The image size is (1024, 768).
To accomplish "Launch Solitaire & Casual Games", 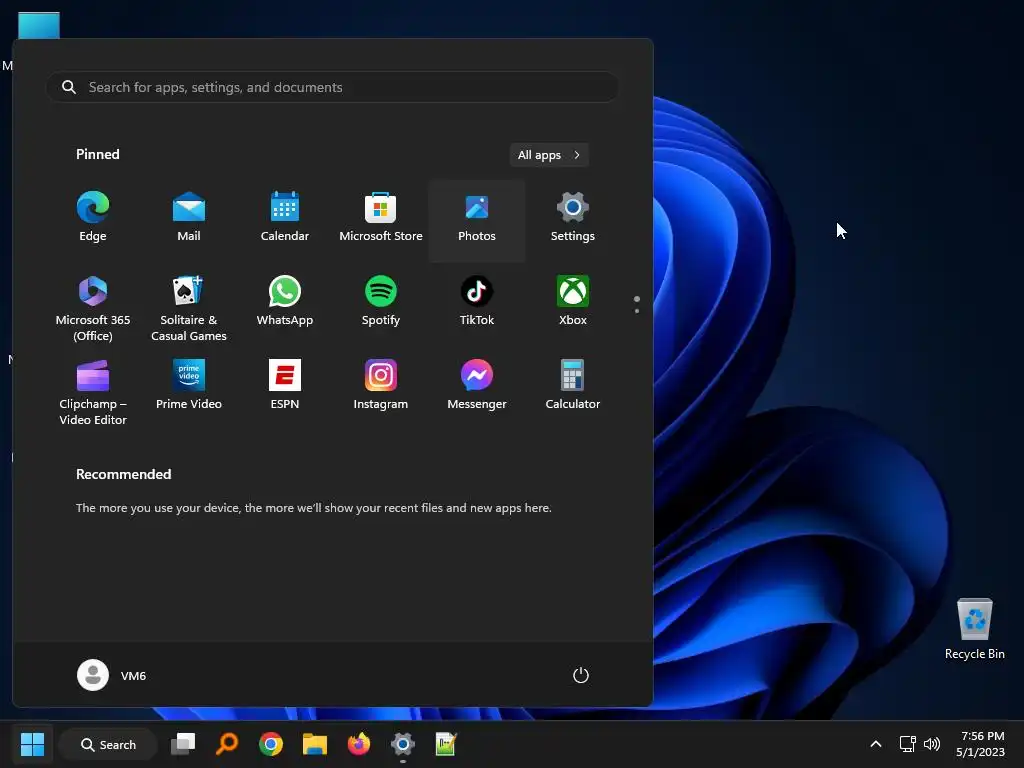I will tap(189, 308).
